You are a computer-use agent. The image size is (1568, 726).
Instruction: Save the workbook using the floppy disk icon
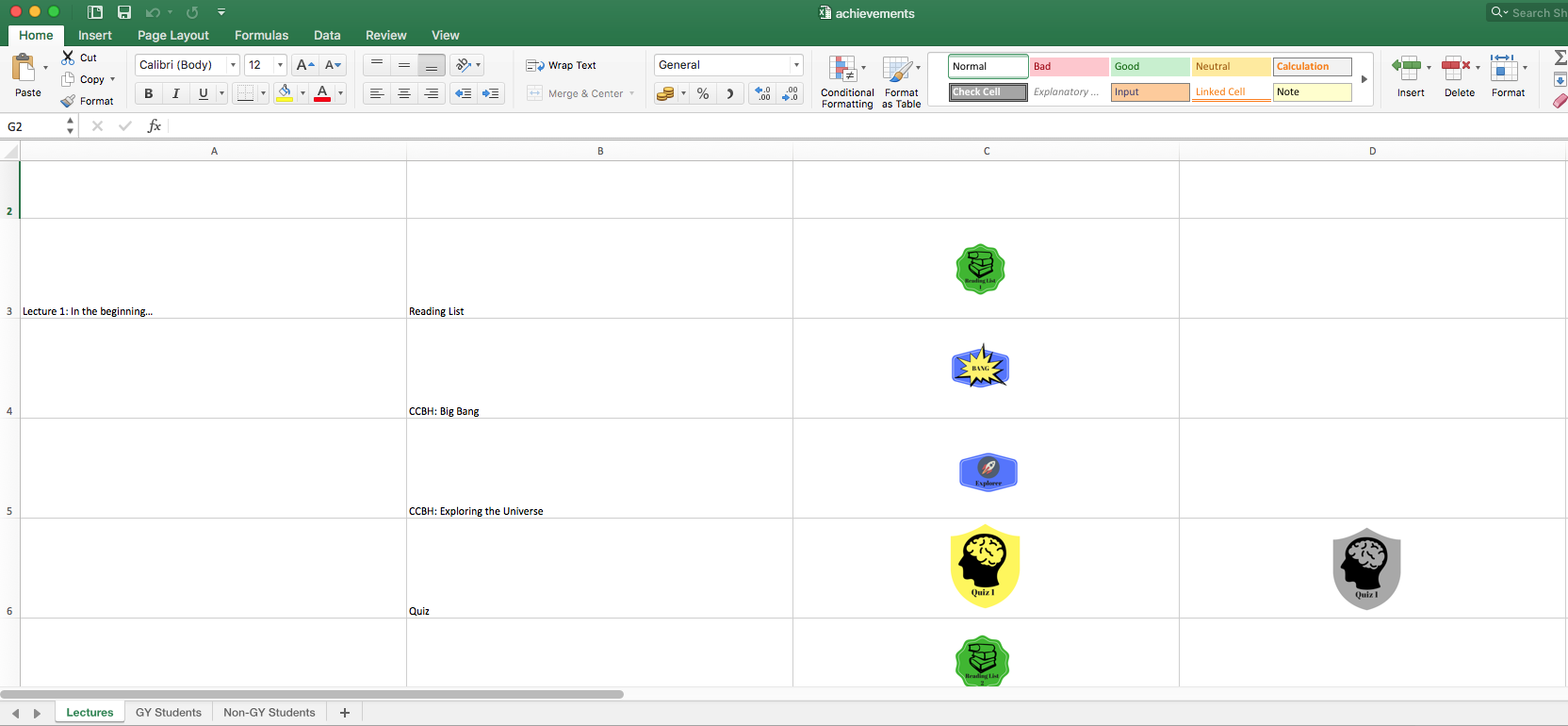tap(124, 12)
